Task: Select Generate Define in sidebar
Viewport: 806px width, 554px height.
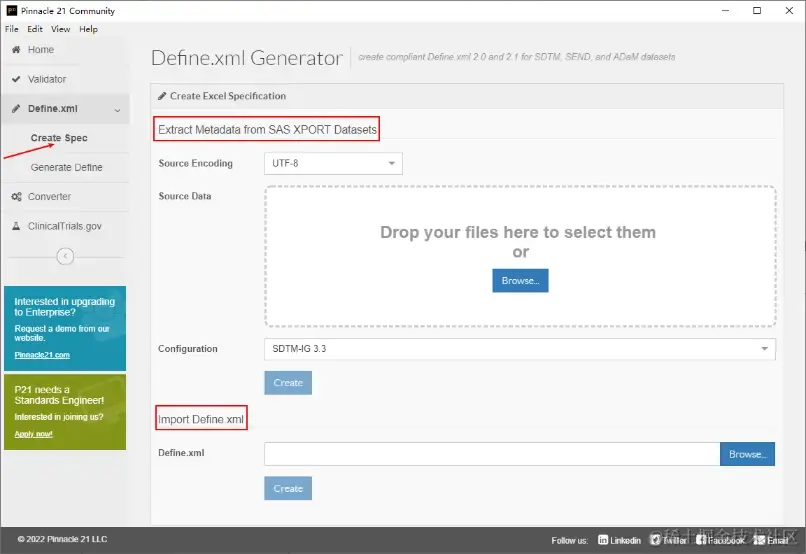Action: click(x=66, y=167)
